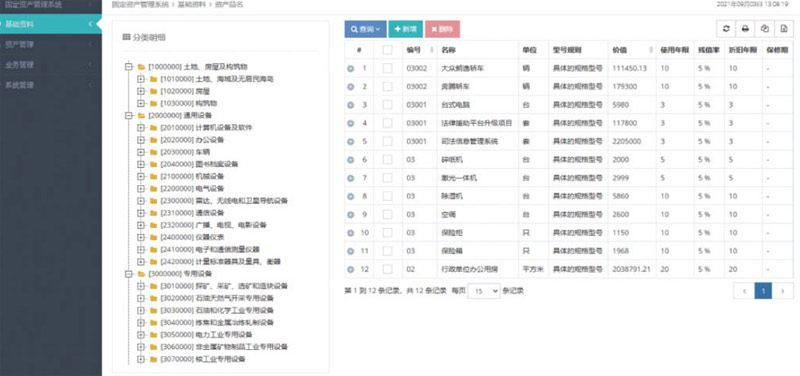Open the 查询 dropdown button
Viewport: 800px width, 376px height.
[x=365, y=29]
